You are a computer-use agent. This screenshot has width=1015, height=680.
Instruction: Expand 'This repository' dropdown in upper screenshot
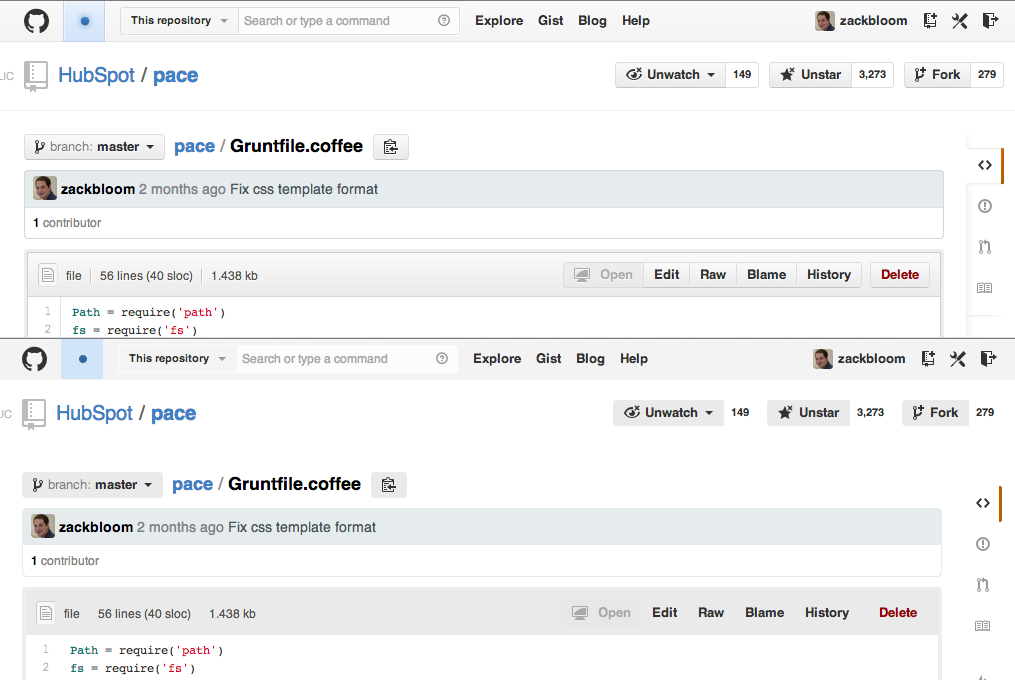[x=179, y=21]
